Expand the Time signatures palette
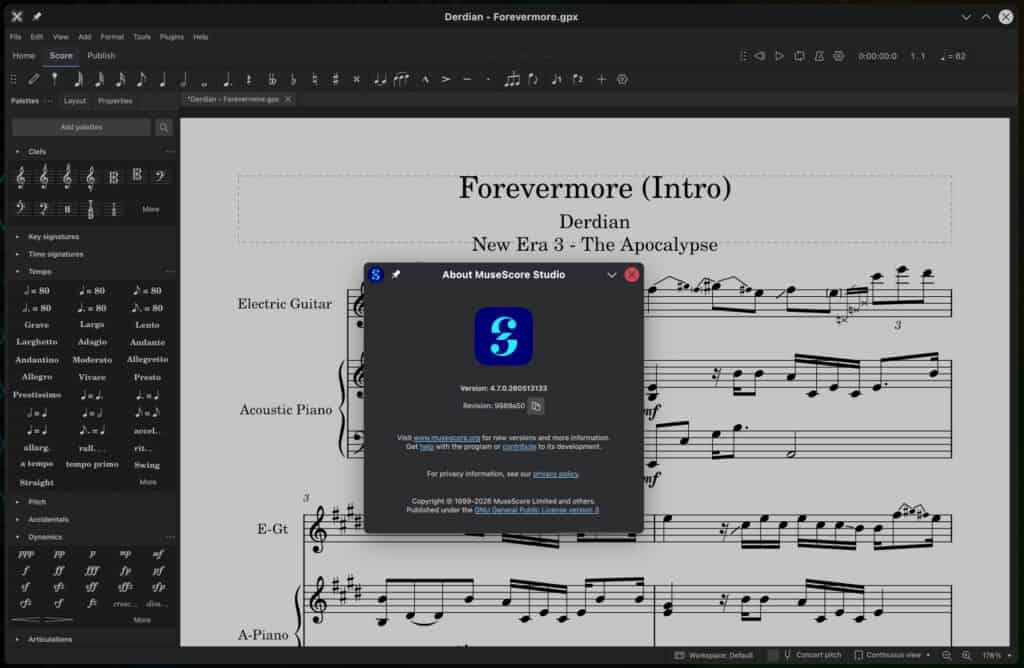The width and height of the screenshot is (1024, 668). (x=18, y=254)
